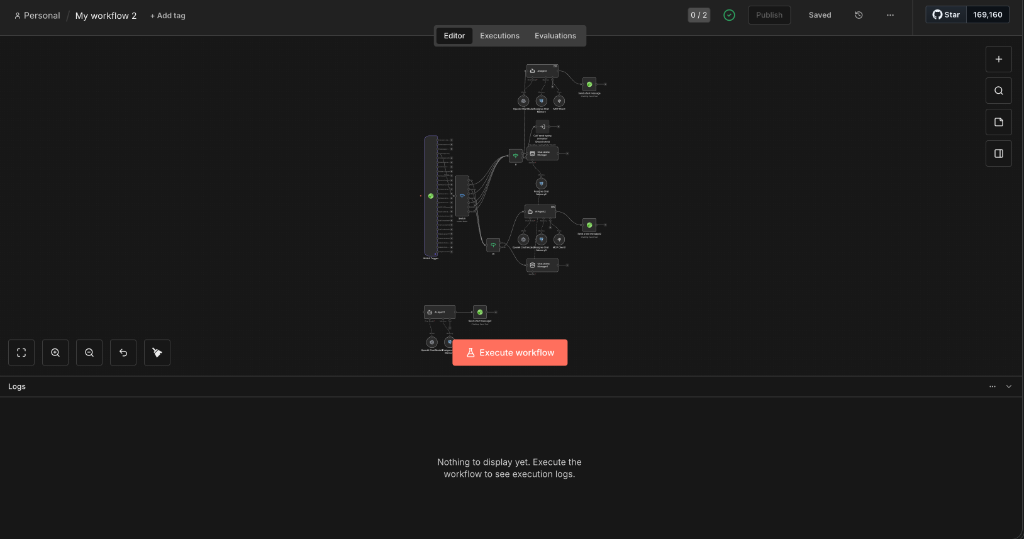This screenshot has height=539, width=1024.
Task: Open the workflow history clock icon
Action: click(x=859, y=15)
